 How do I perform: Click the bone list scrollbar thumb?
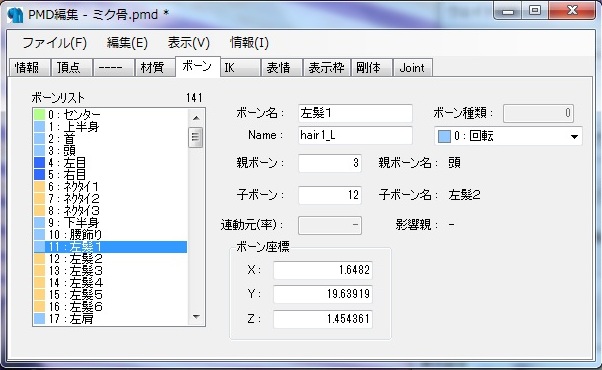(x=195, y=137)
